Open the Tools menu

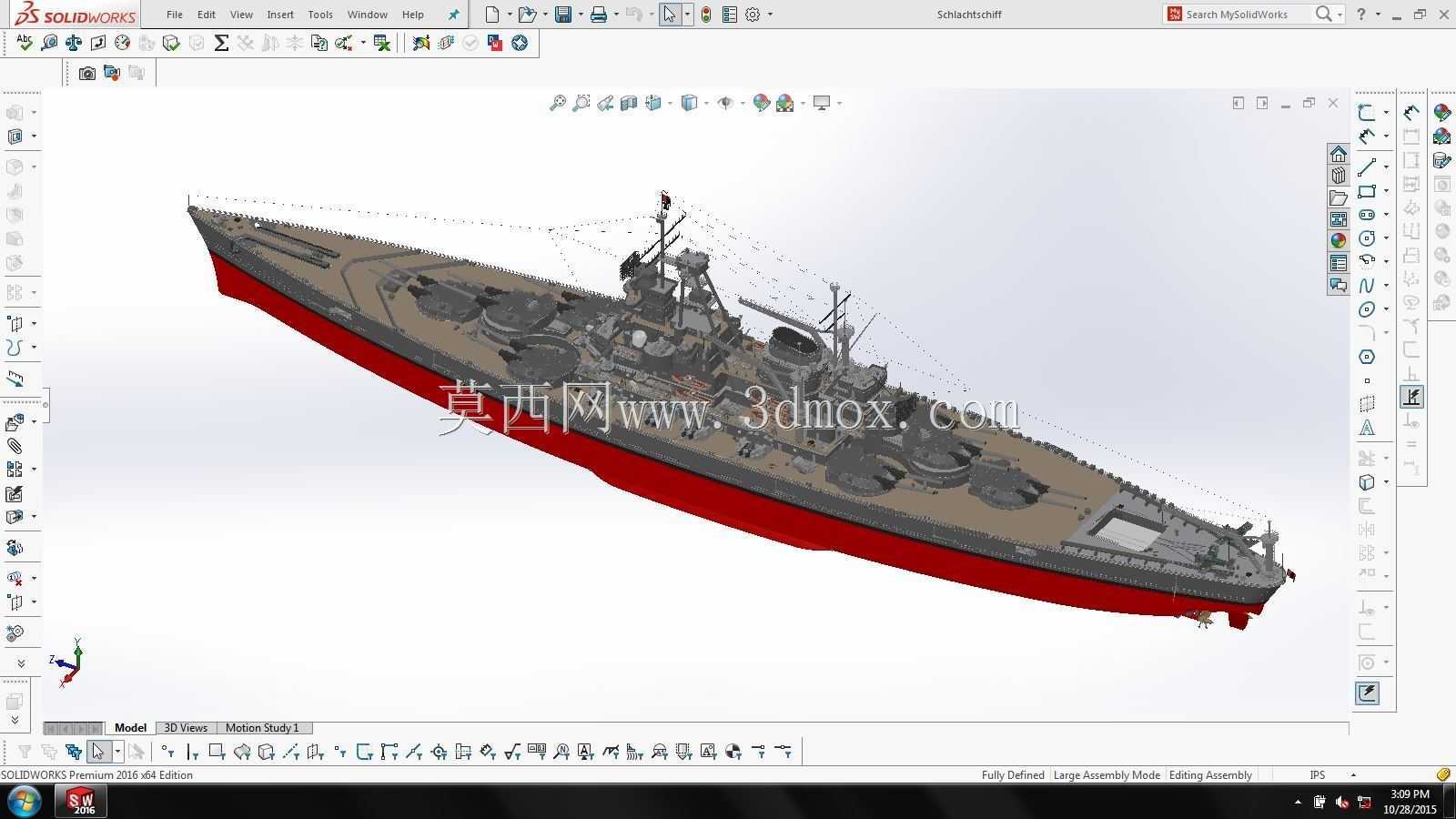click(x=320, y=15)
